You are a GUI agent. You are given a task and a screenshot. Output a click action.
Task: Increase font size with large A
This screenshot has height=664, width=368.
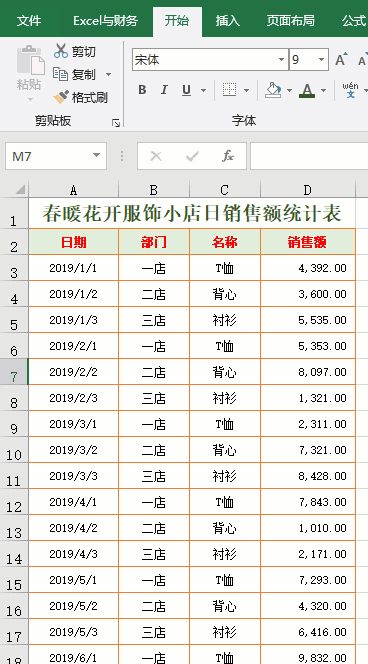[341, 60]
